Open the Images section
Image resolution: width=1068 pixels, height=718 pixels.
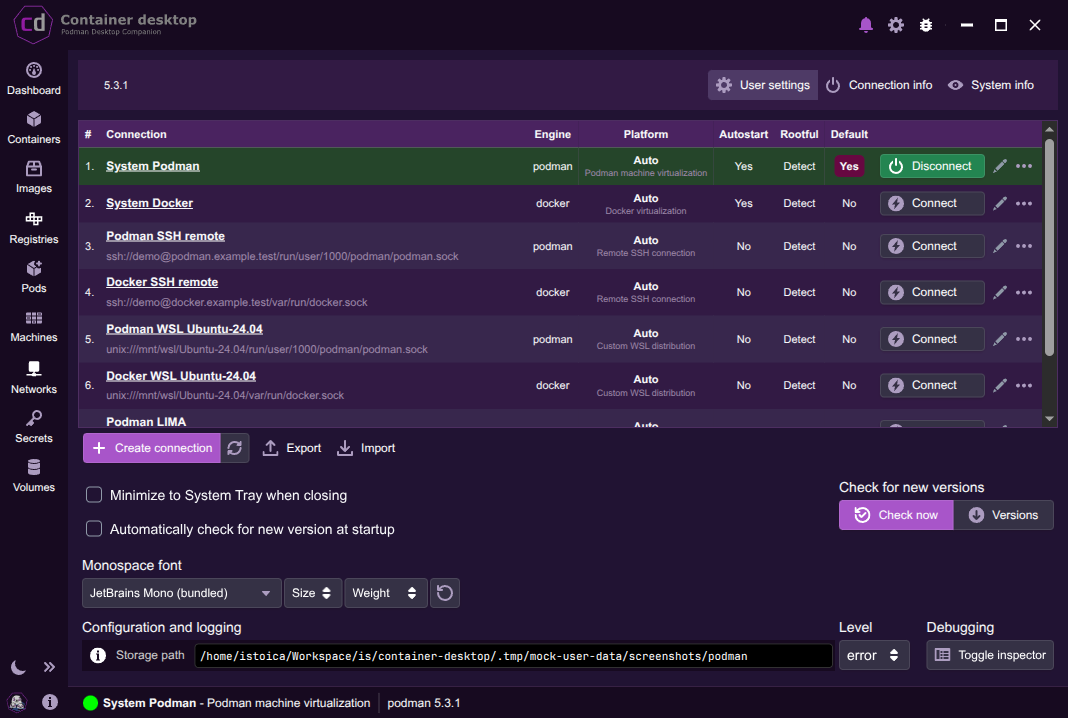[x=33, y=177]
